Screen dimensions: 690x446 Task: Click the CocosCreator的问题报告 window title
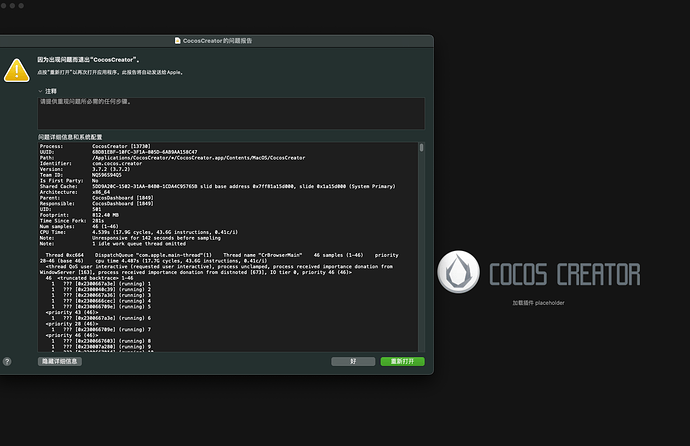[217, 40]
